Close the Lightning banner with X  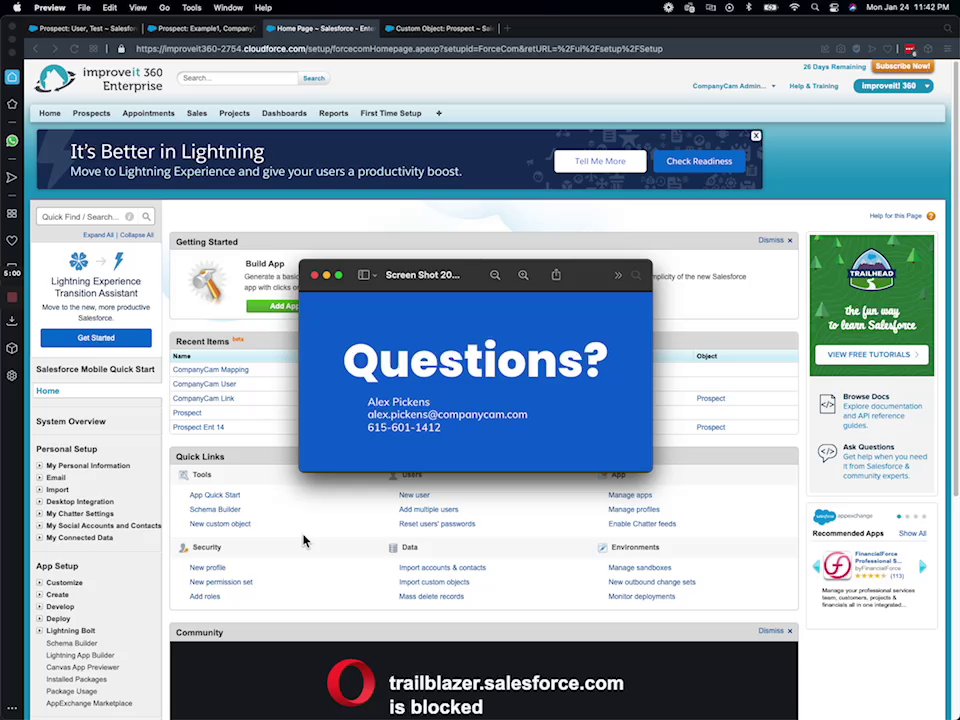756,136
